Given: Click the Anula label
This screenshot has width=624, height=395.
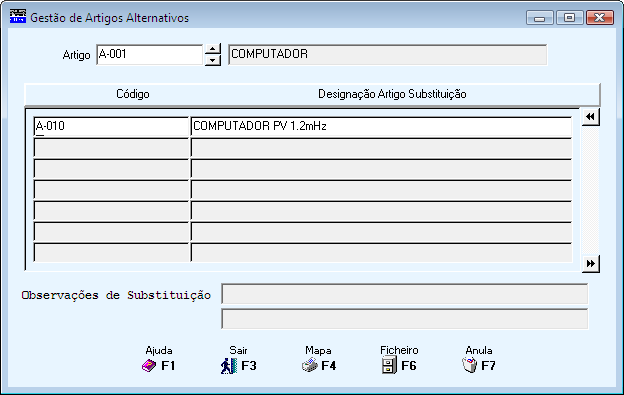Looking at the screenshot, I should [x=479, y=350].
